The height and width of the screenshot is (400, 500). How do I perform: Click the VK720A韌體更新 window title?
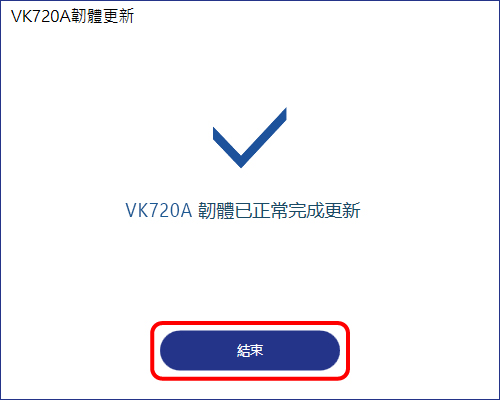click(x=72, y=16)
